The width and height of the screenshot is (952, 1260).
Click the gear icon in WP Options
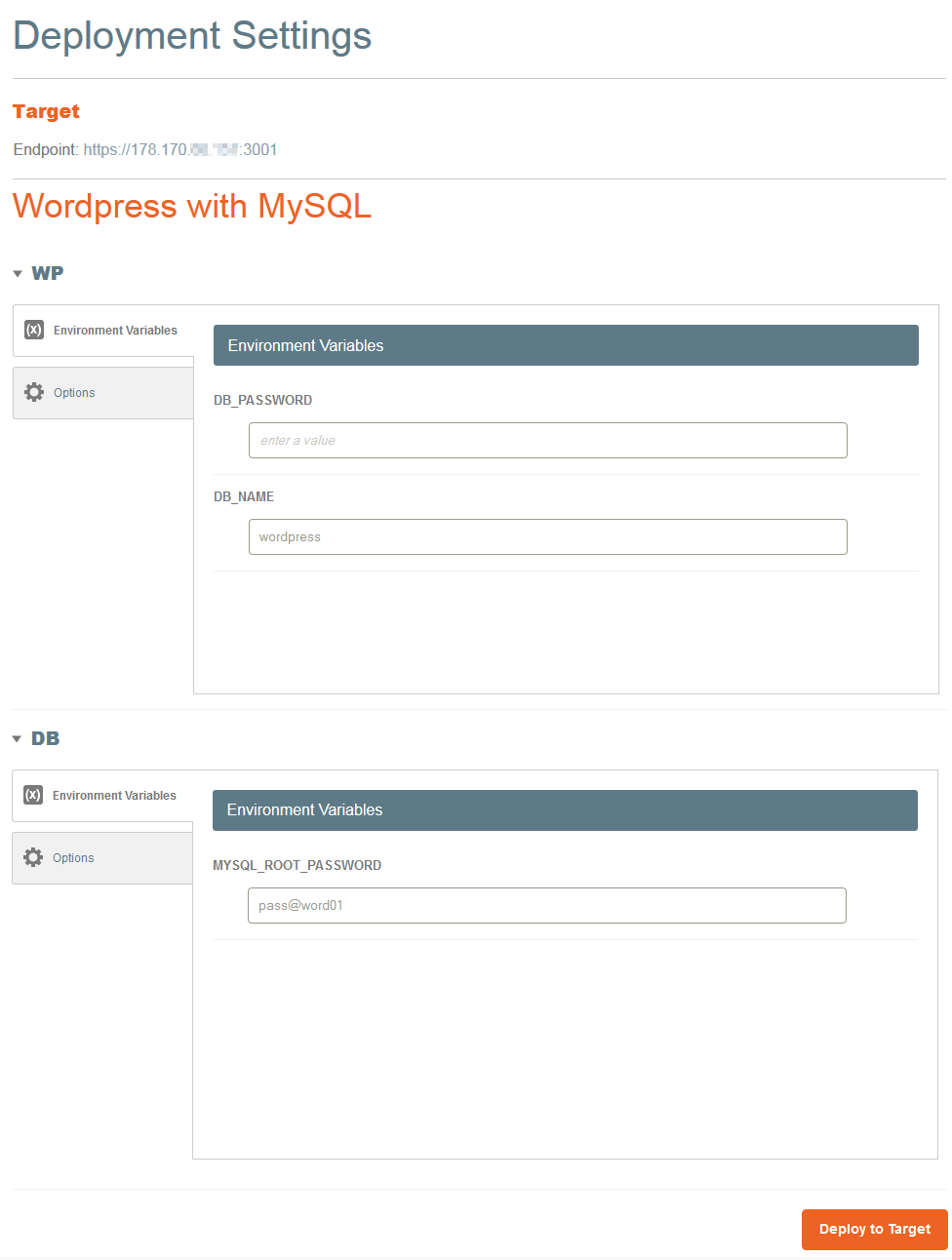click(34, 392)
